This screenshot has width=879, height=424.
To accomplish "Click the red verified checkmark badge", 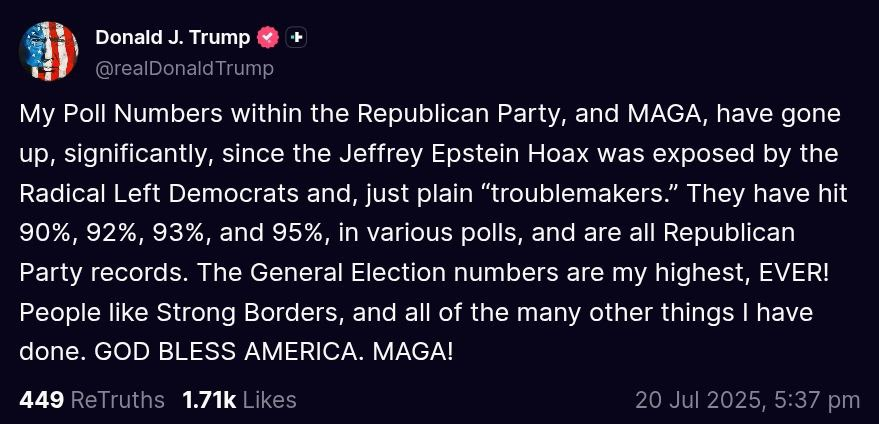I will (268, 38).
